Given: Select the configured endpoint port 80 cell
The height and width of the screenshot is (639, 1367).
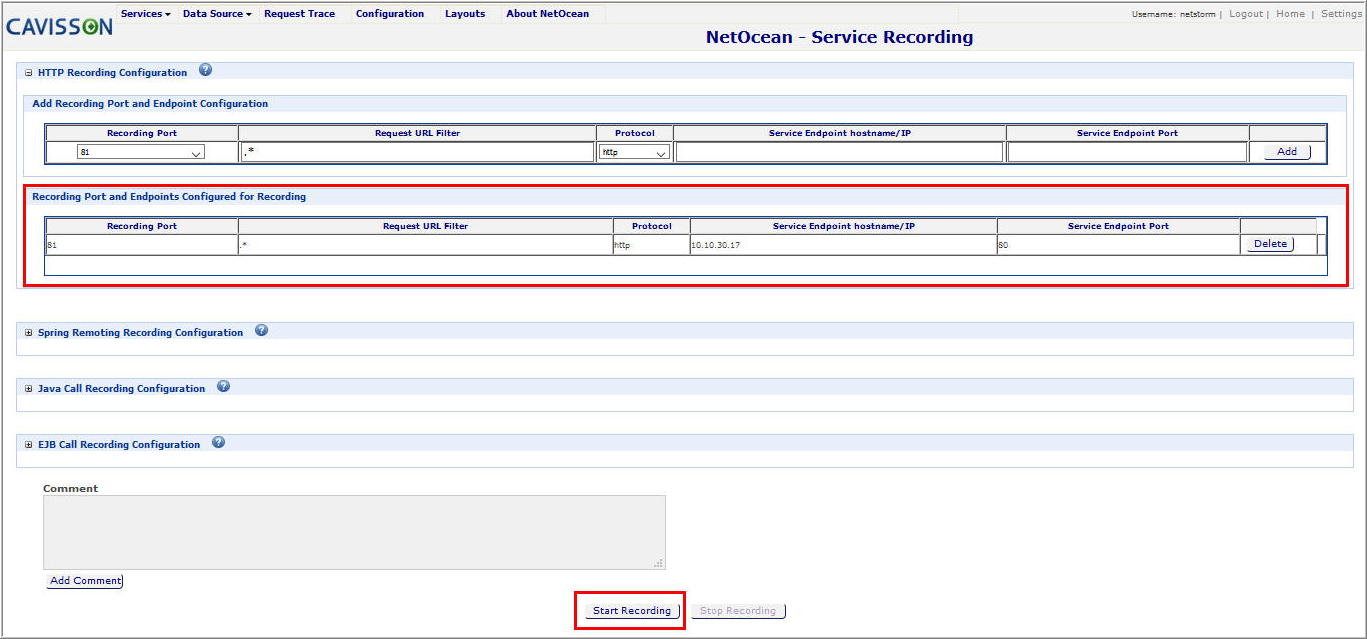Looking at the screenshot, I should click(x=1118, y=245).
